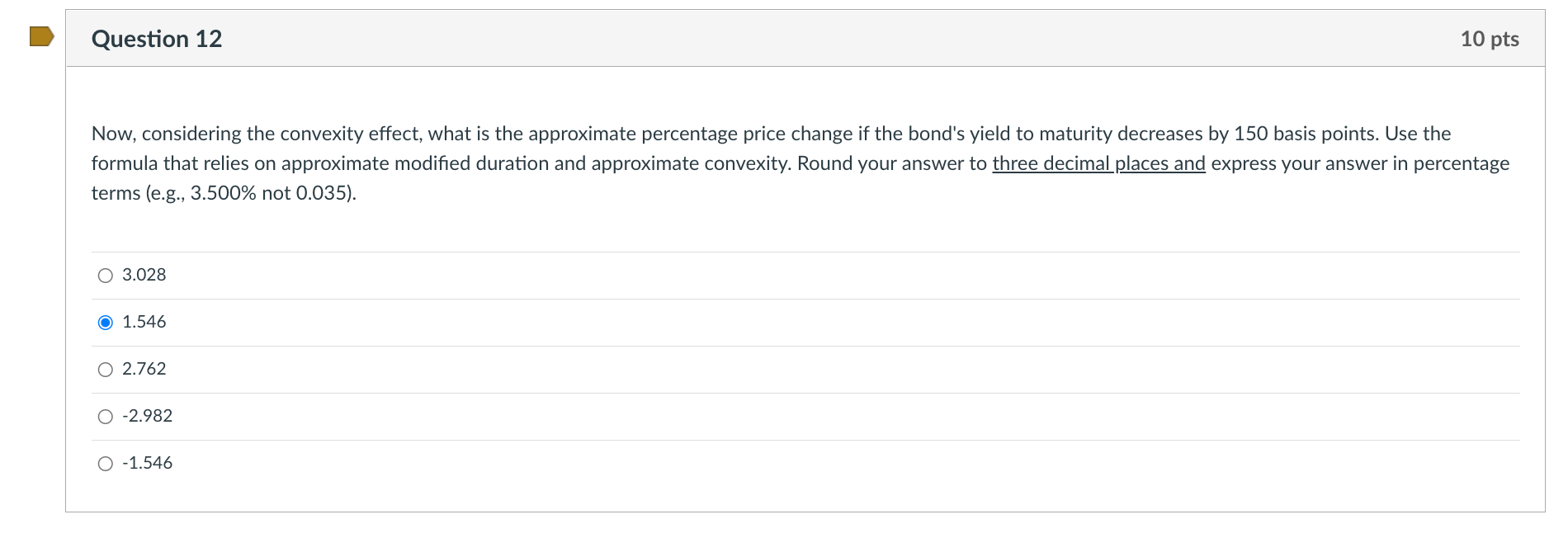Click the gold bookmark flag icon beside Question 12
The width and height of the screenshot is (1568, 538).
point(40,36)
